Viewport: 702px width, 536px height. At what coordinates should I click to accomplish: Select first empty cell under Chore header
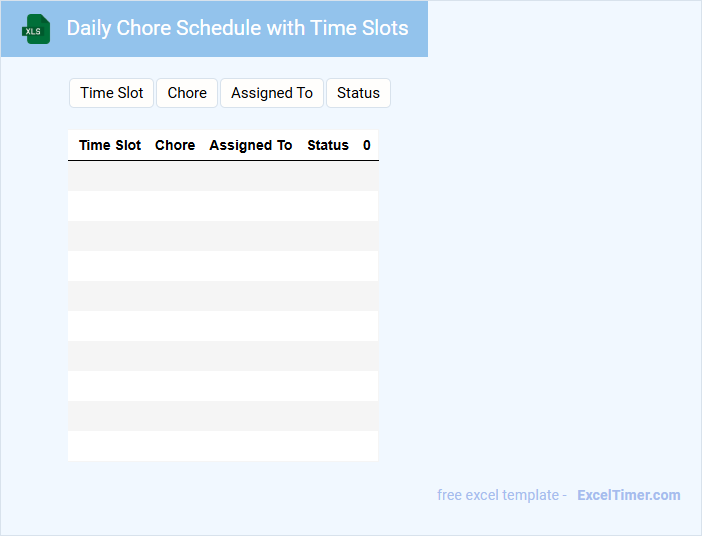(x=175, y=176)
